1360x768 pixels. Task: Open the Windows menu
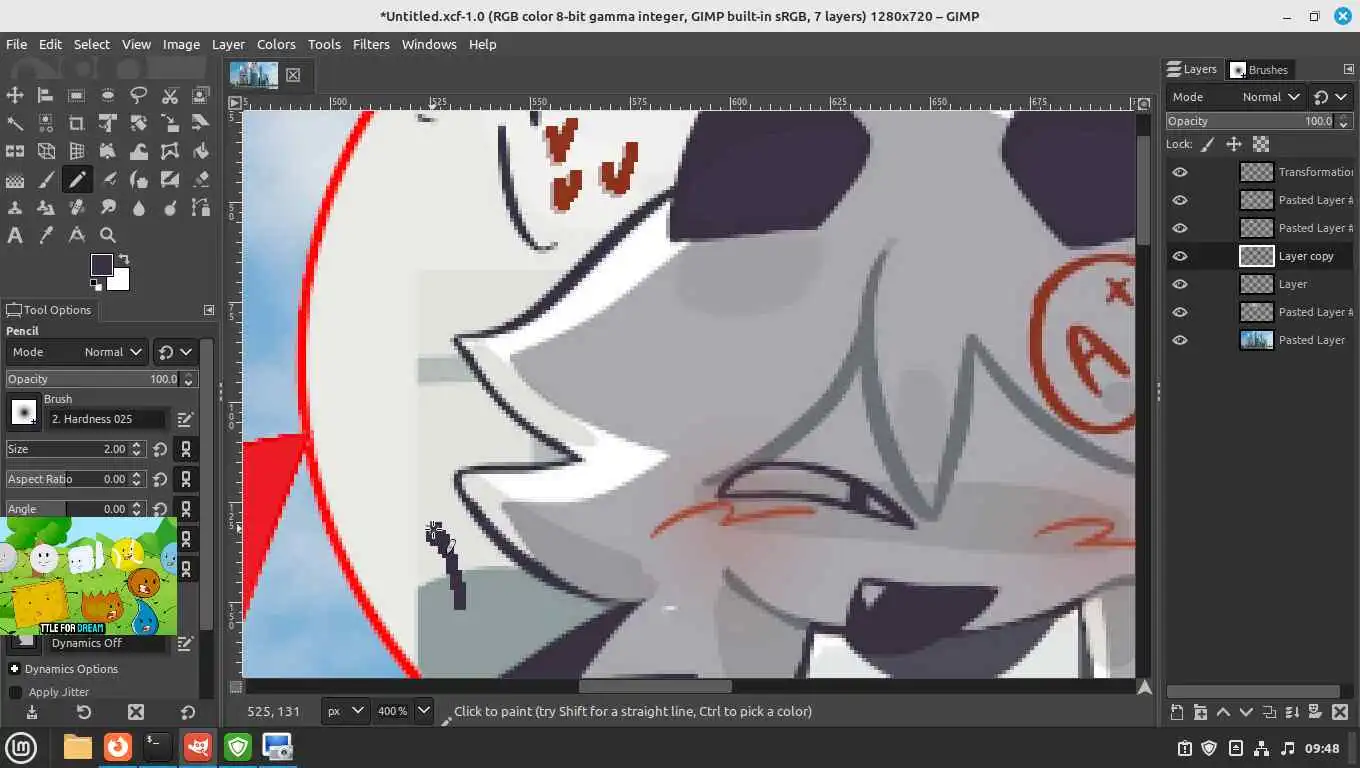429,44
